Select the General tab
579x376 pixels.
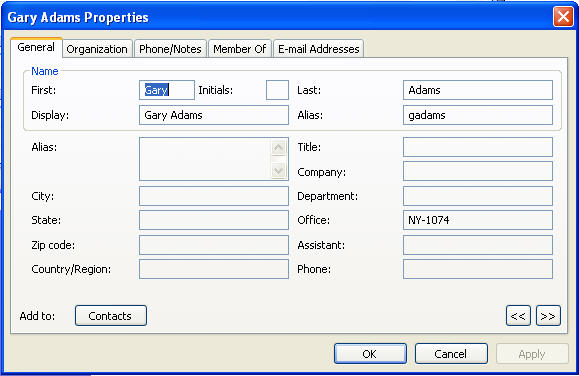click(36, 47)
